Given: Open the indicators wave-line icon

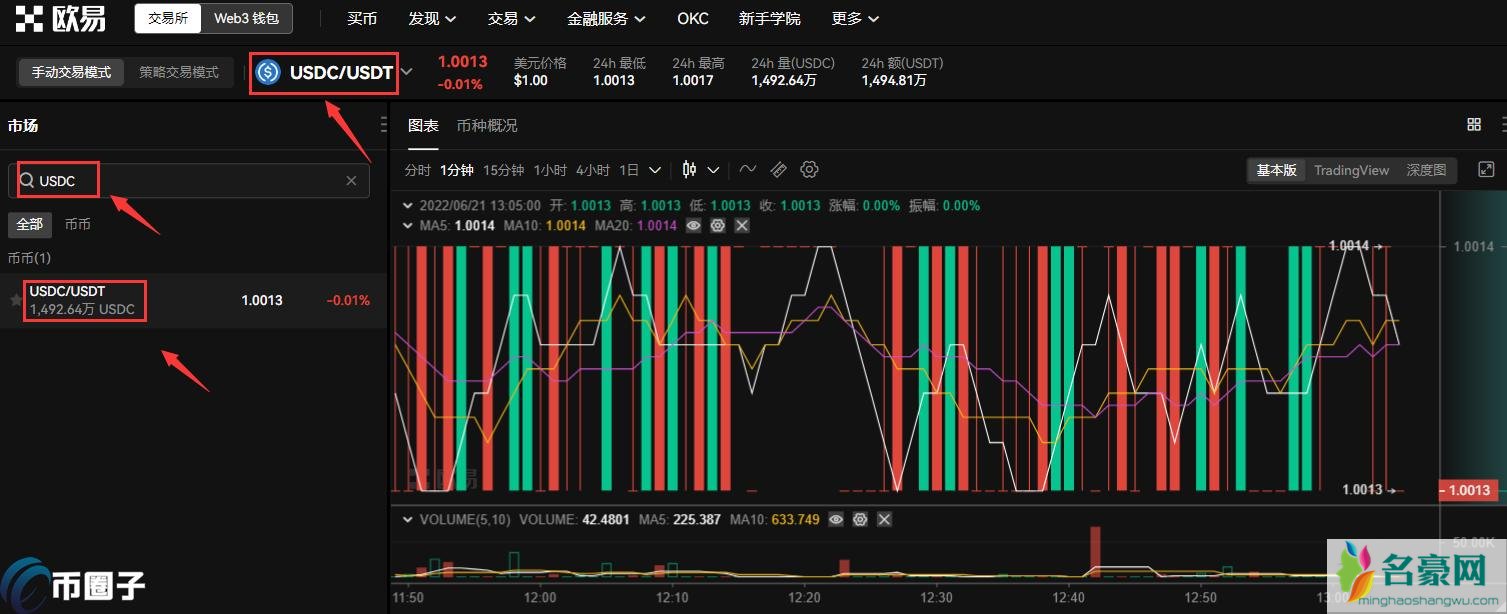Looking at the screenshot, I should click(x=748, y=170).
